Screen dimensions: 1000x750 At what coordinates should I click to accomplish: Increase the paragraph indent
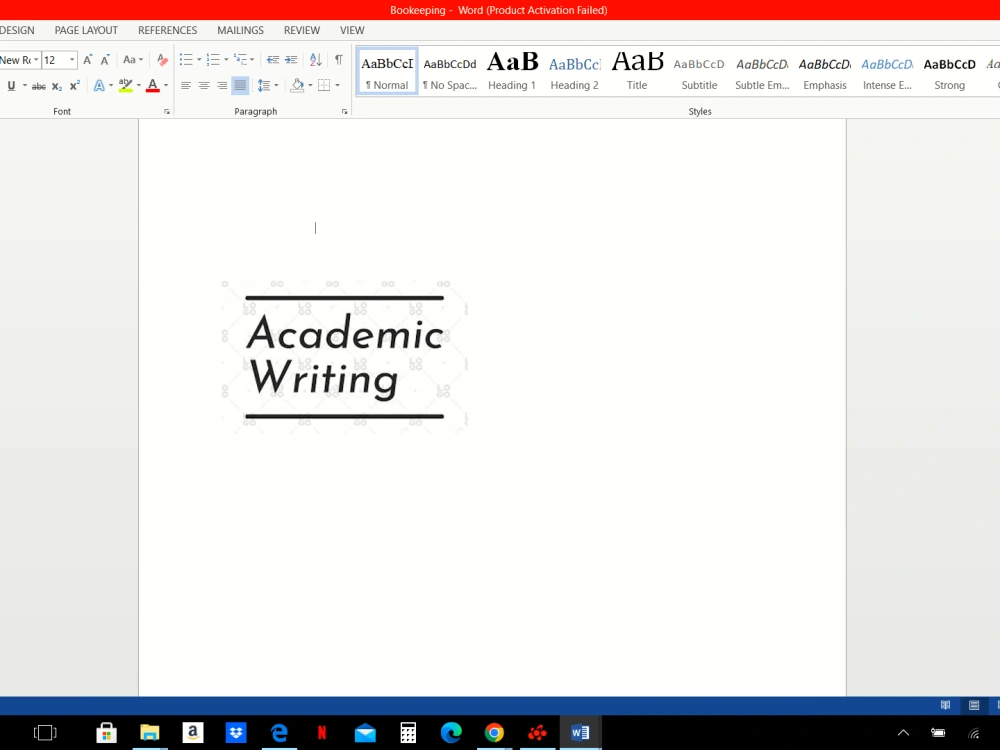(x=291, y=60)
